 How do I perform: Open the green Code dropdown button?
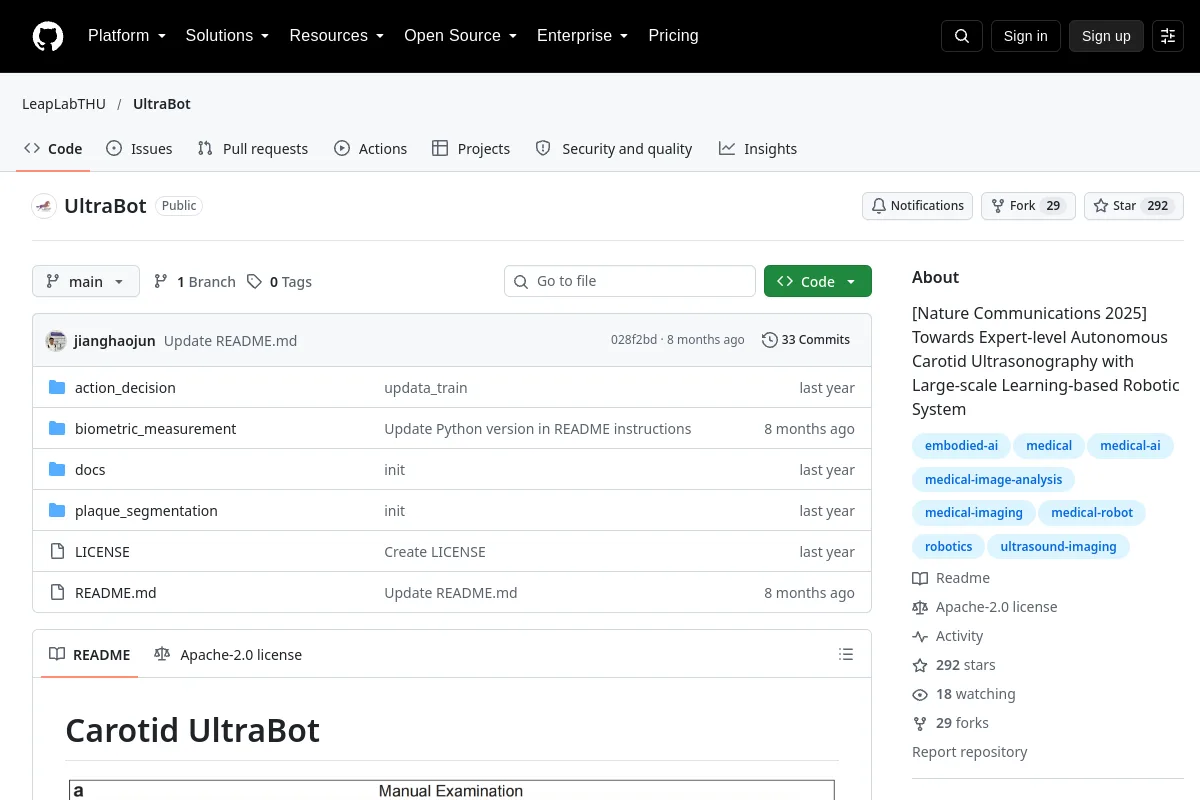pyautogui.click(x=818, y=282)
